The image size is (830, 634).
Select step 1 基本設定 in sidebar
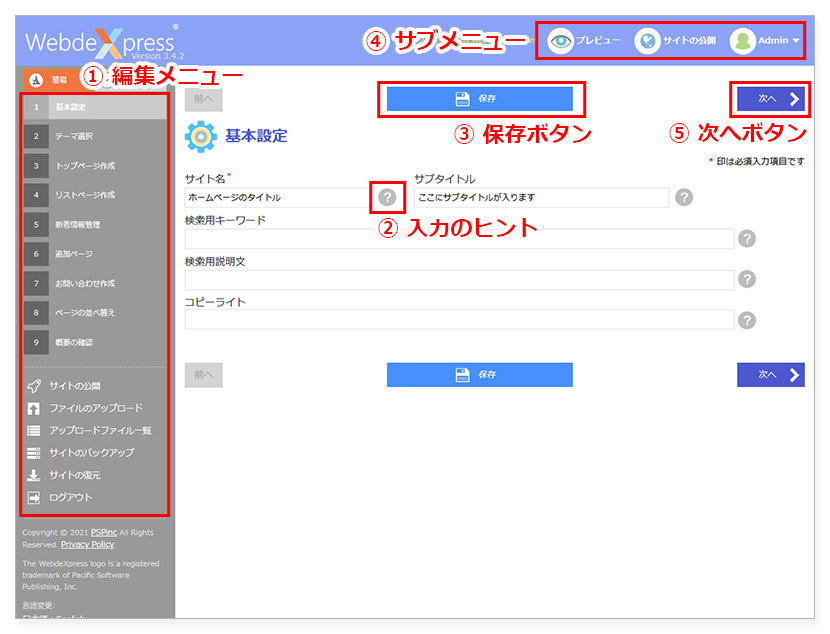click(95, 107)
